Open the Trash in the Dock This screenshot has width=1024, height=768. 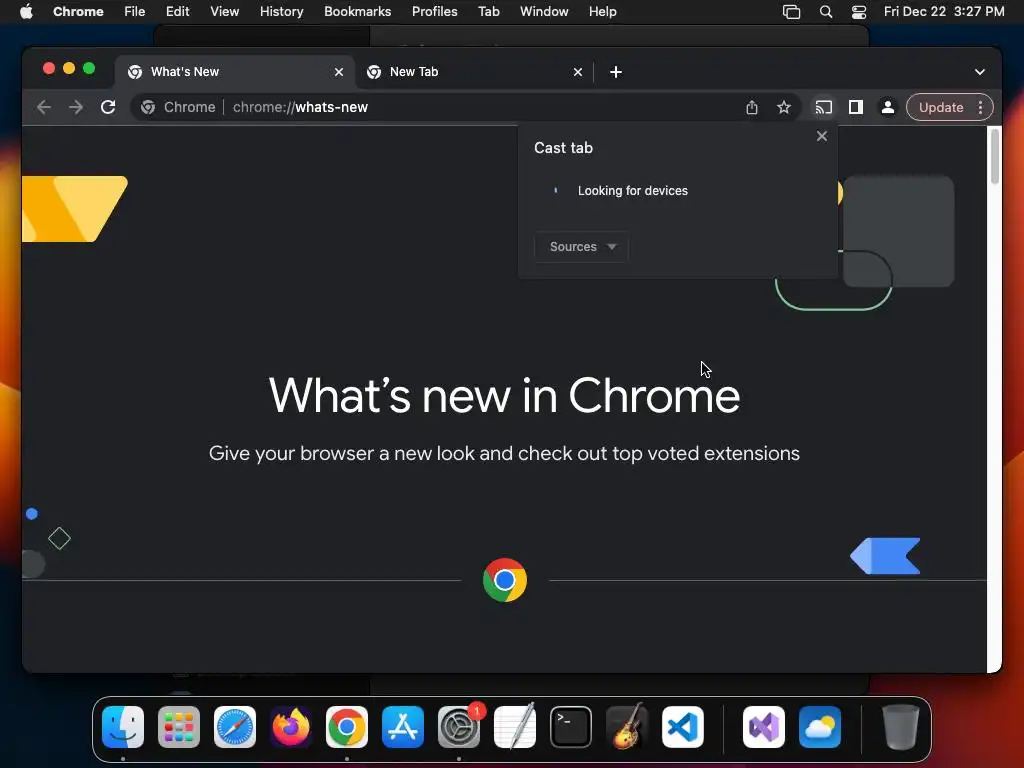(901, 727)
